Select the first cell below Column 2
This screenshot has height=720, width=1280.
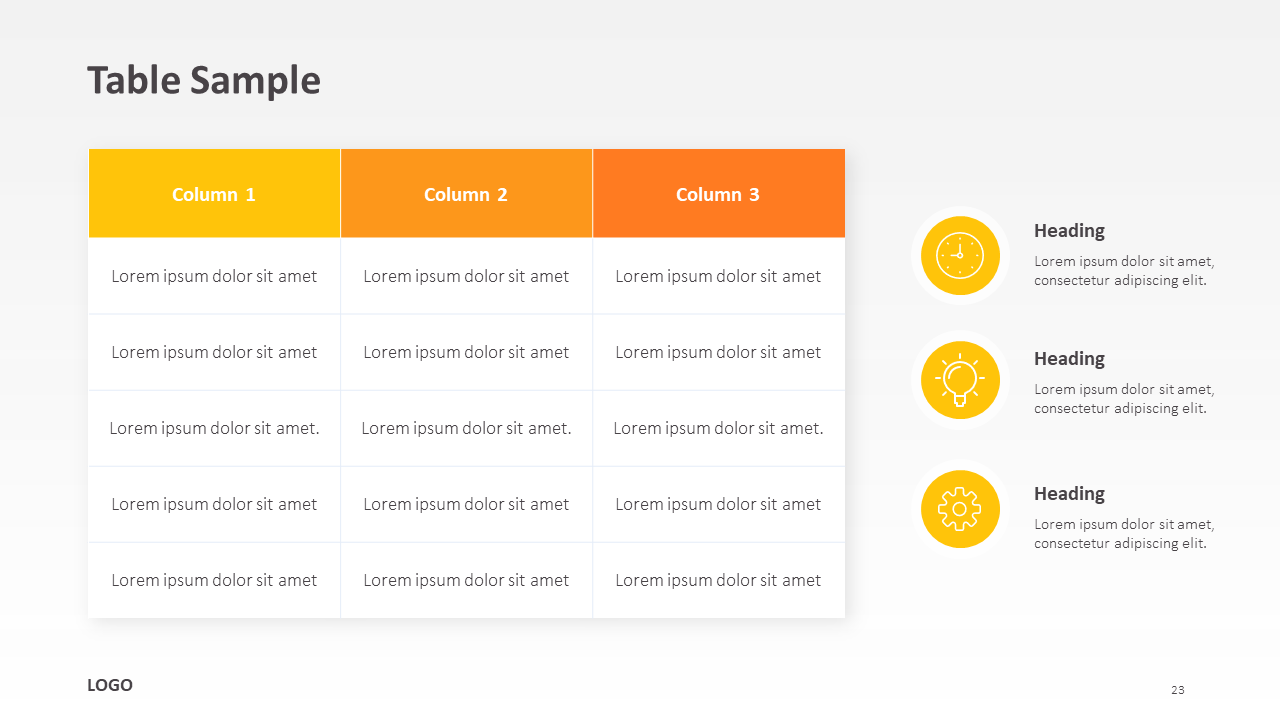[466, 276]
